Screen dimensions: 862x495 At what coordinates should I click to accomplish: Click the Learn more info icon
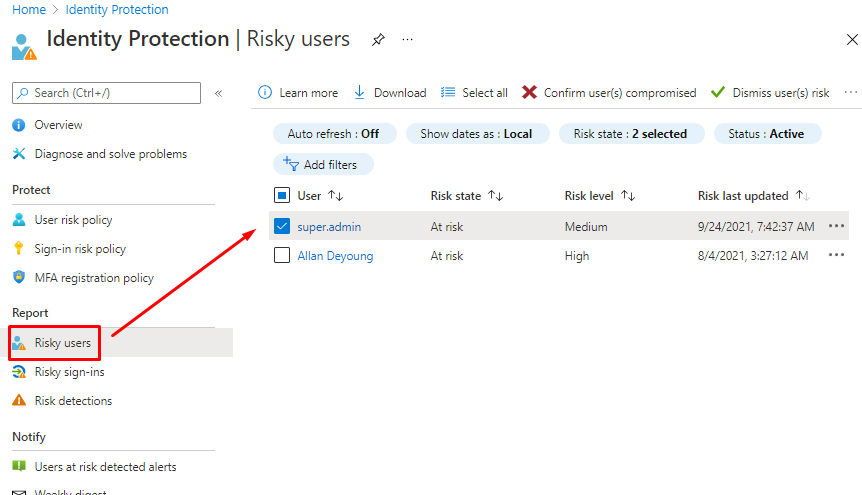265,93
